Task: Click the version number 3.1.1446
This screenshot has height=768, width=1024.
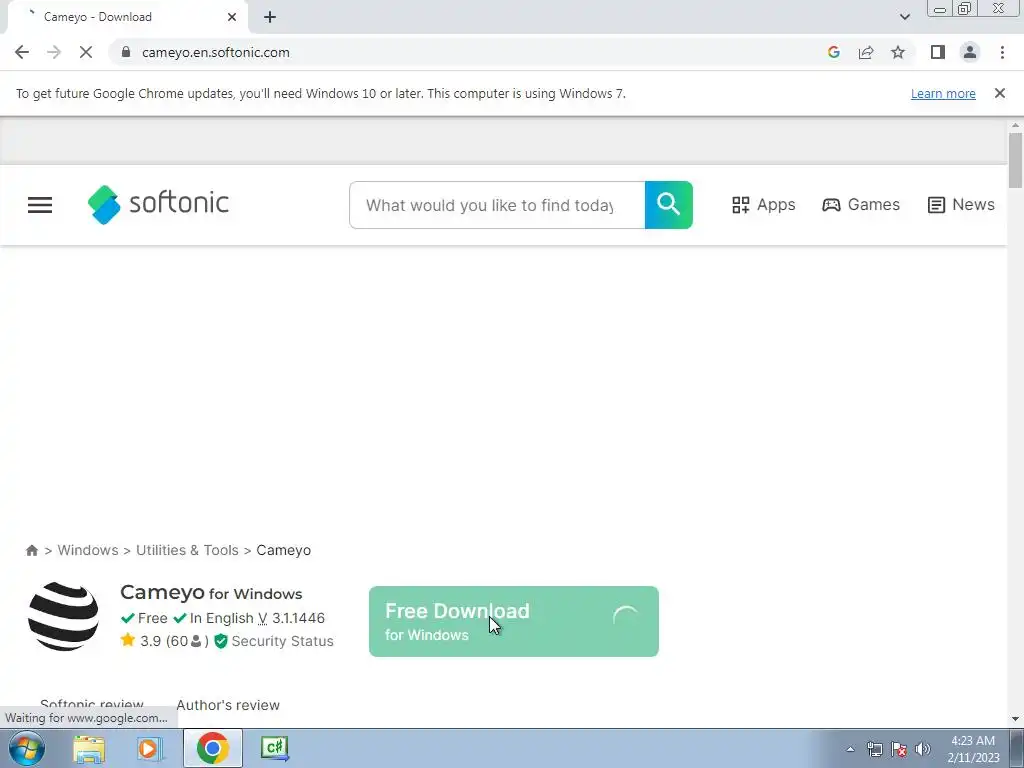Action: (298, 618)
